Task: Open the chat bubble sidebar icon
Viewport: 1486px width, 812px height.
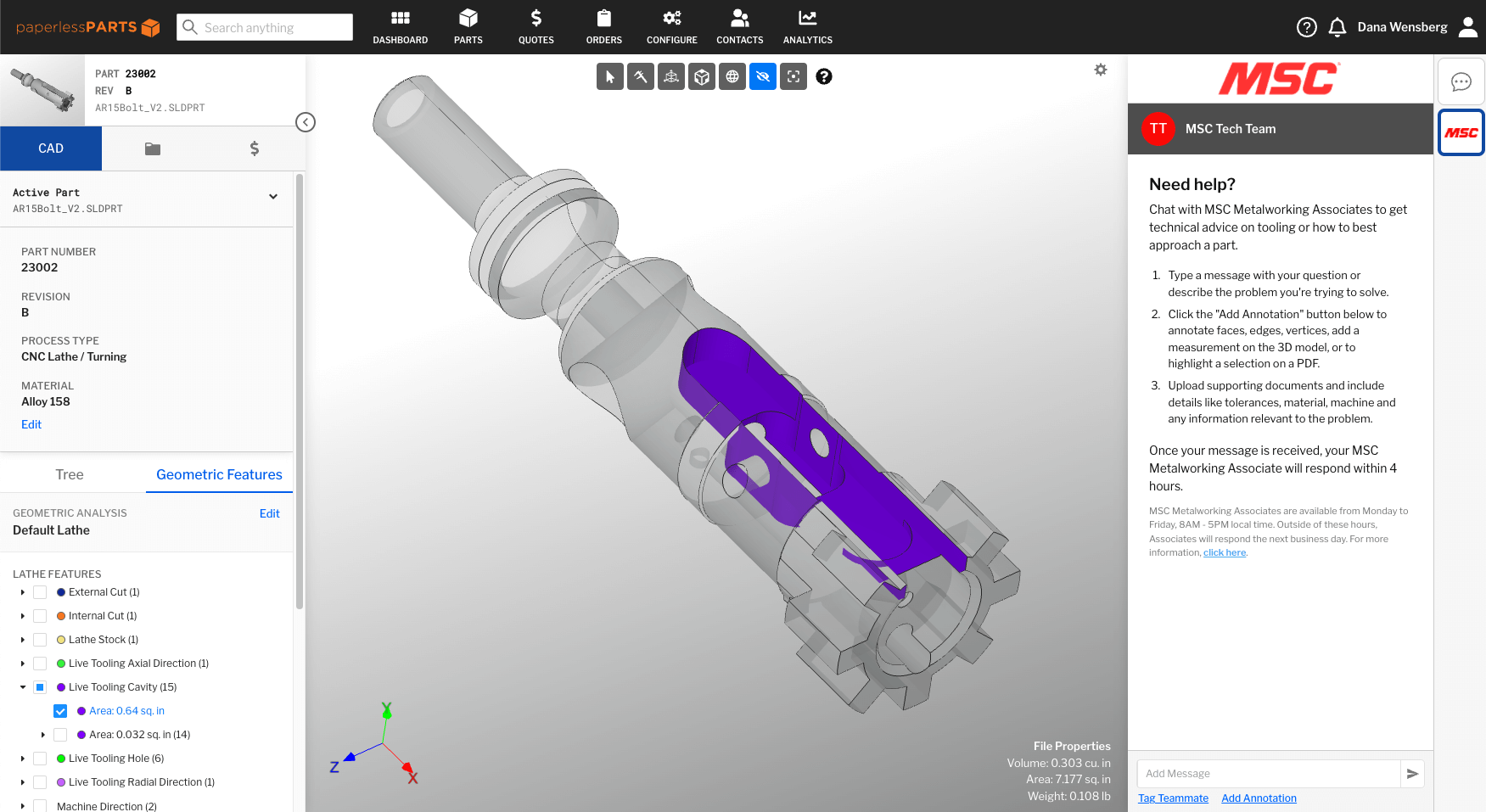Action: (1461, 81)
